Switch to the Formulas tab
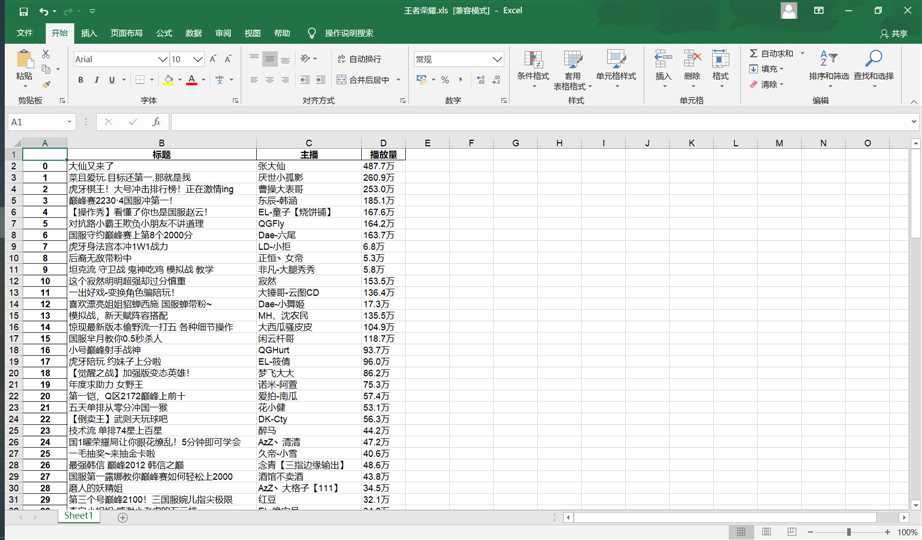Viewport: 922px width, 540px height. [164, 33]
